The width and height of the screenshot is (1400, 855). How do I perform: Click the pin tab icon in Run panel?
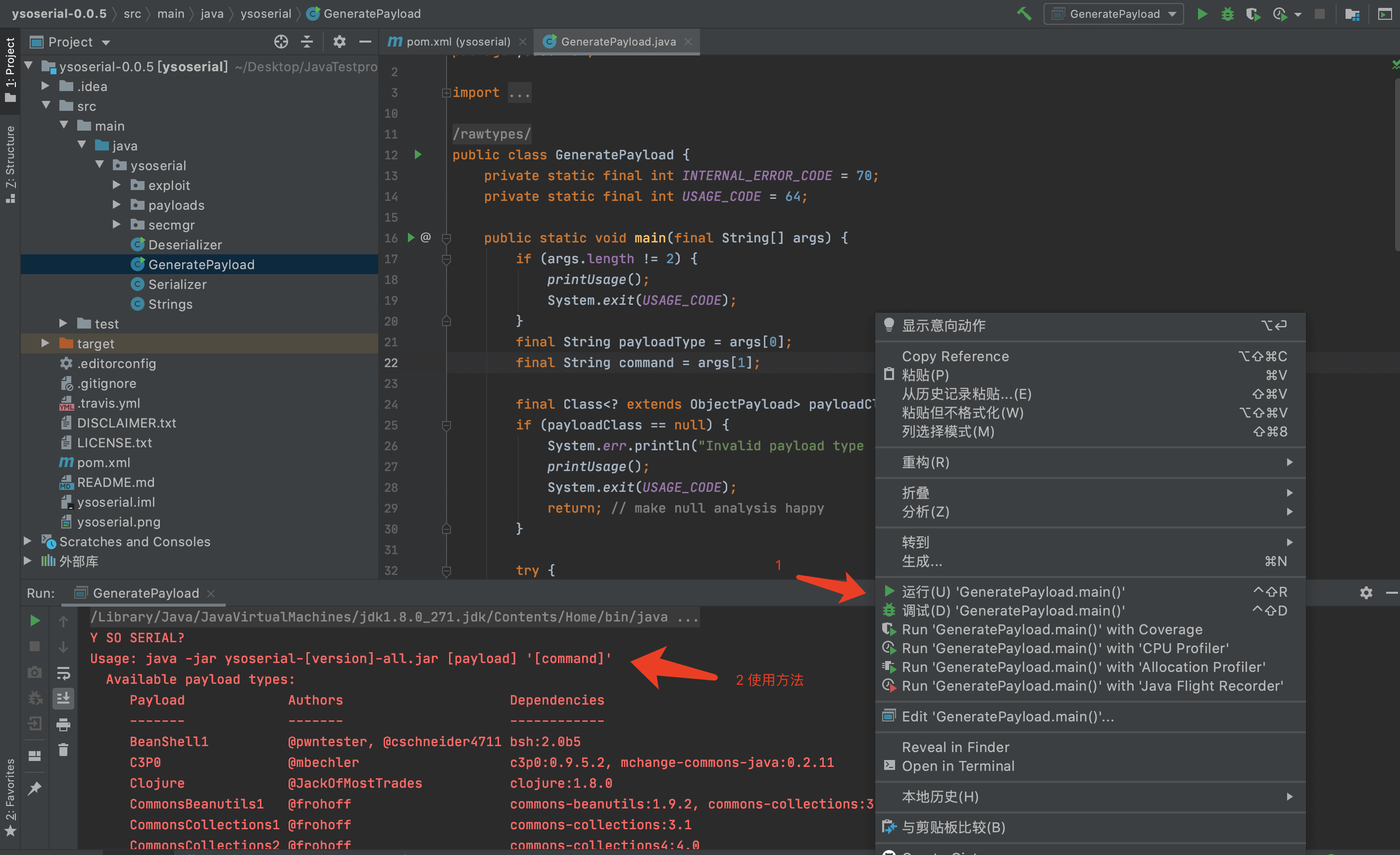click(x=35, y=788)
